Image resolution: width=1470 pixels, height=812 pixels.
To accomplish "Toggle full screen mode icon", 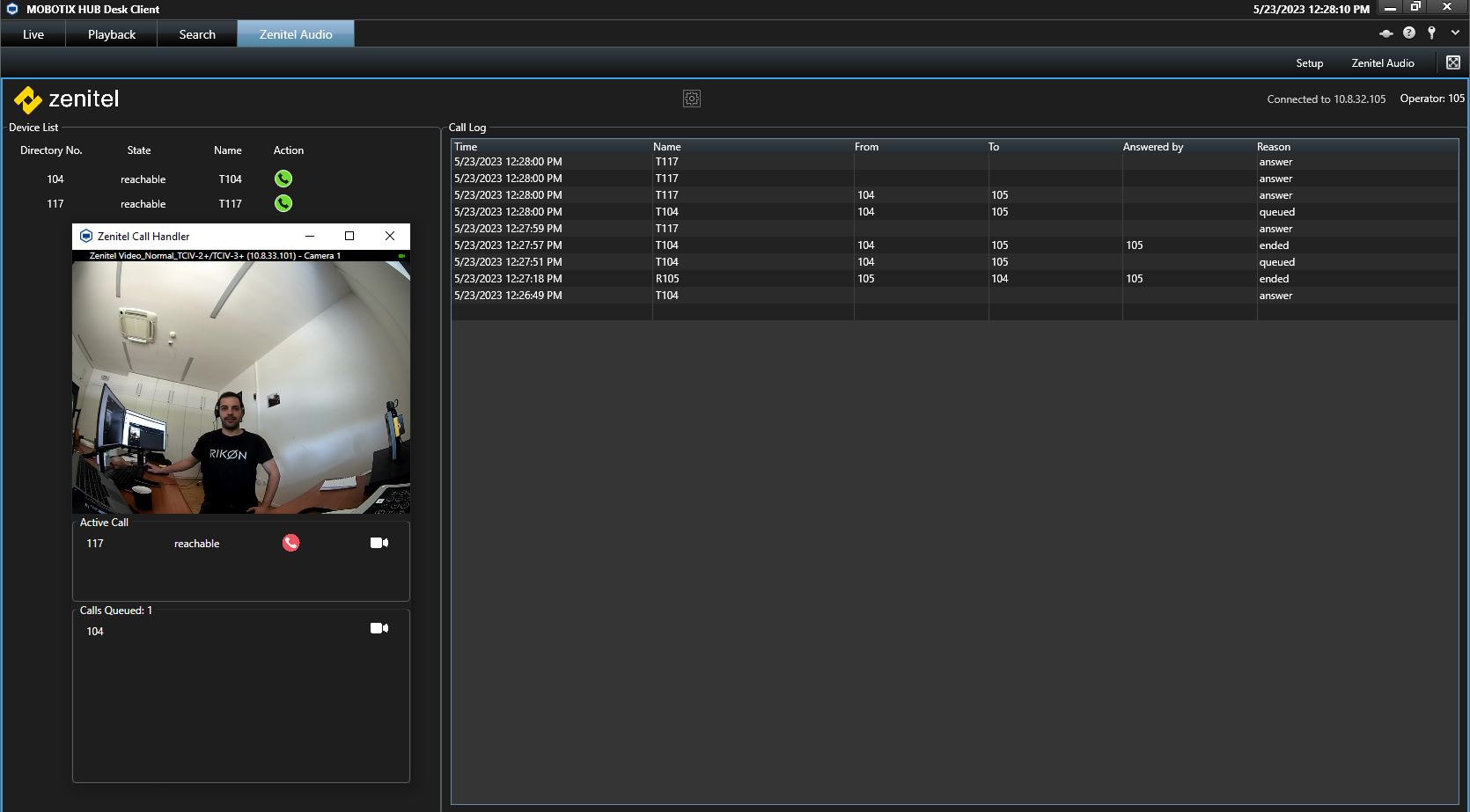I will pos(1453,62).
